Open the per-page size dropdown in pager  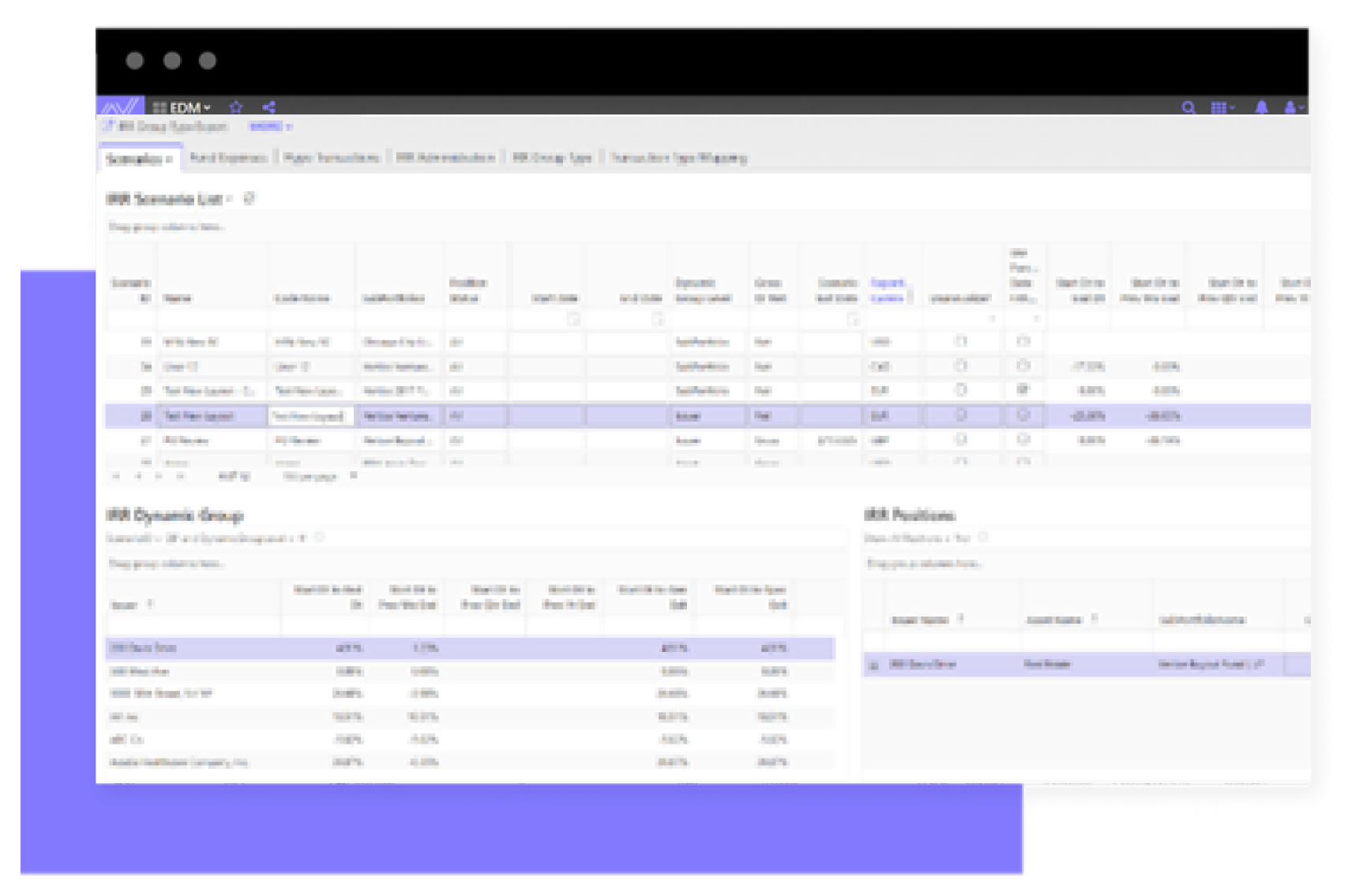click(353, 476)
